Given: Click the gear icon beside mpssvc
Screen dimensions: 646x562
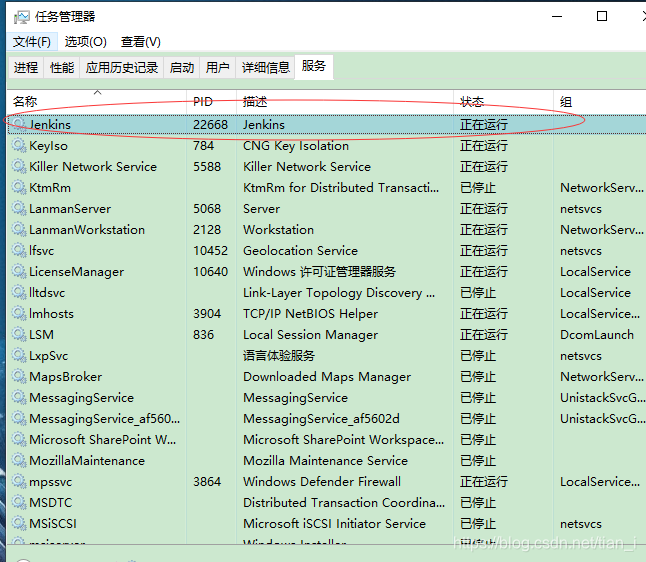Looking at the screenshot, I should tap(19, 481).
